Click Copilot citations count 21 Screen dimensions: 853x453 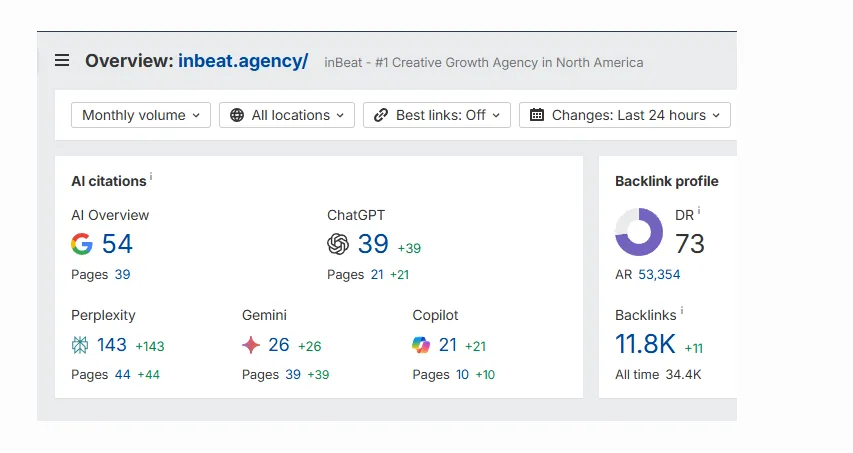(x=448, y=345)
